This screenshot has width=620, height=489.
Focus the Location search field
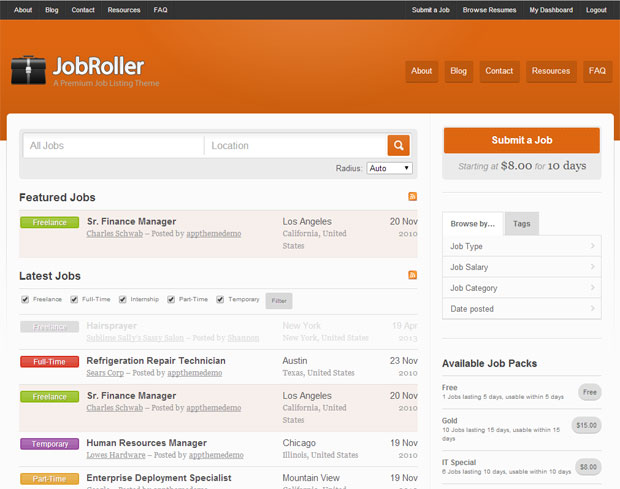[x=296, y=145]
